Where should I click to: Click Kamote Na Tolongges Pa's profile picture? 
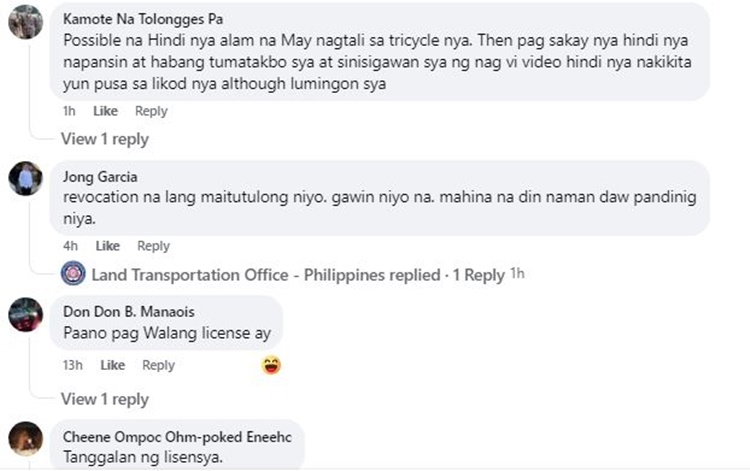25,22
